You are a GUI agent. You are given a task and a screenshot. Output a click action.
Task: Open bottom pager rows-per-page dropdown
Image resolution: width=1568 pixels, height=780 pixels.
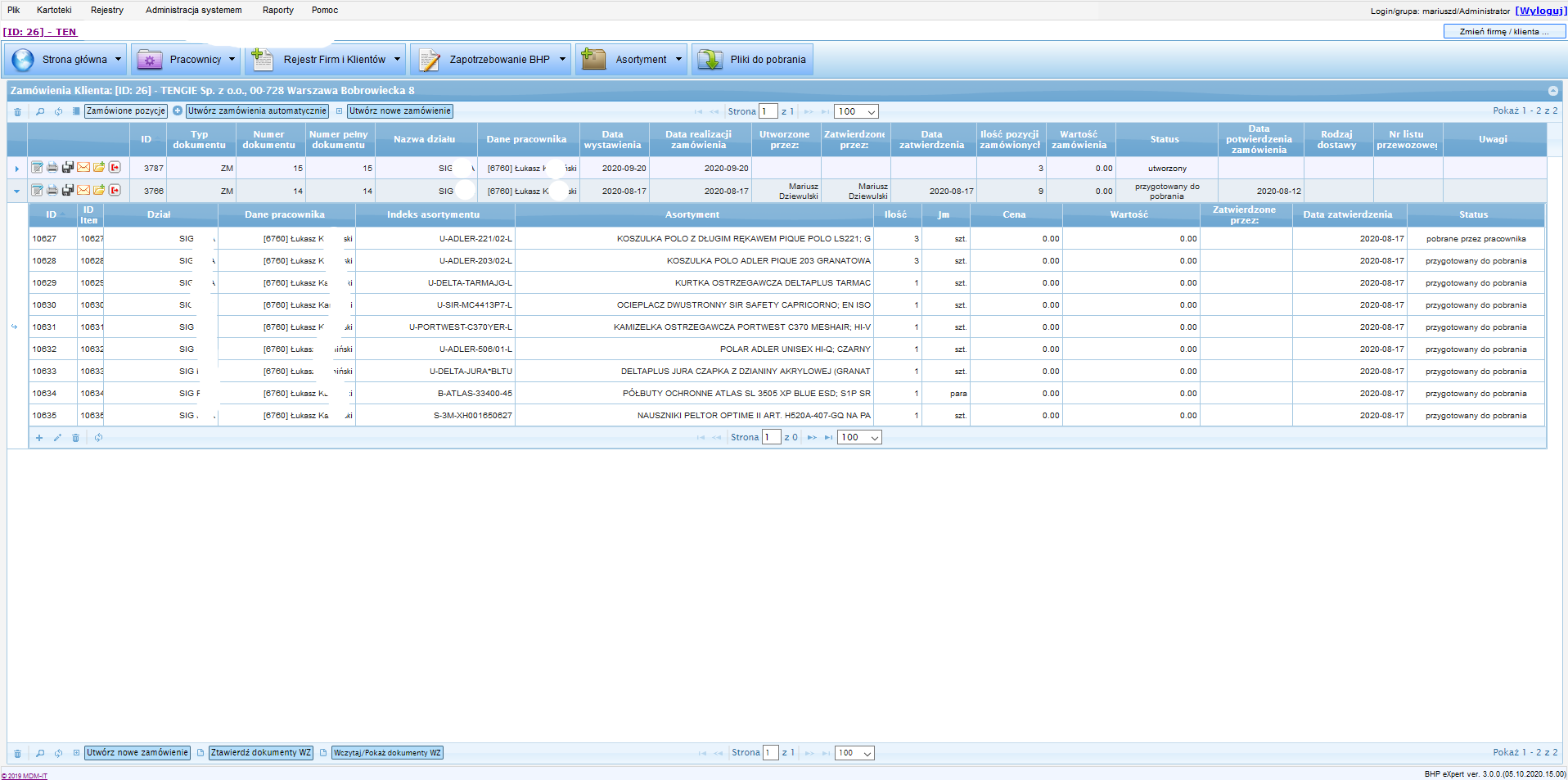coord(855,753)
